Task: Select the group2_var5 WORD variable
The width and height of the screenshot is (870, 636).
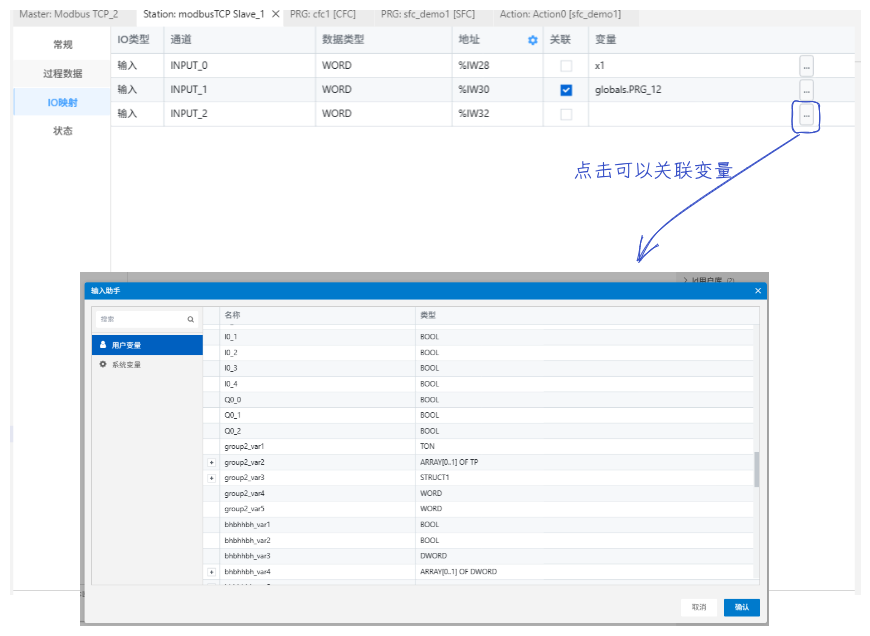Action: [478, 509]
